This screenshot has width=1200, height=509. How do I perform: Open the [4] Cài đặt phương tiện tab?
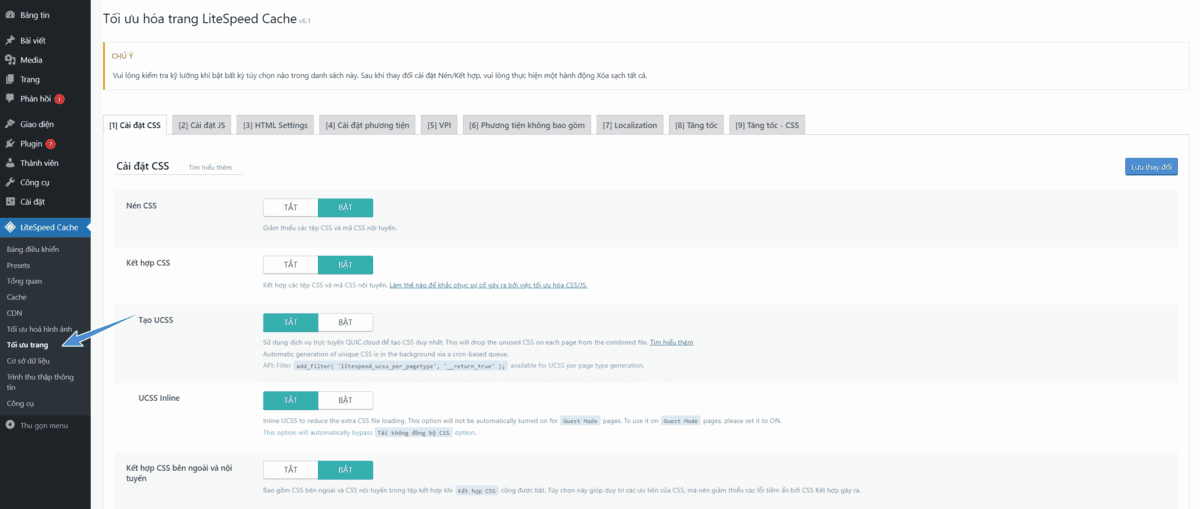click(x=367, y=125)
